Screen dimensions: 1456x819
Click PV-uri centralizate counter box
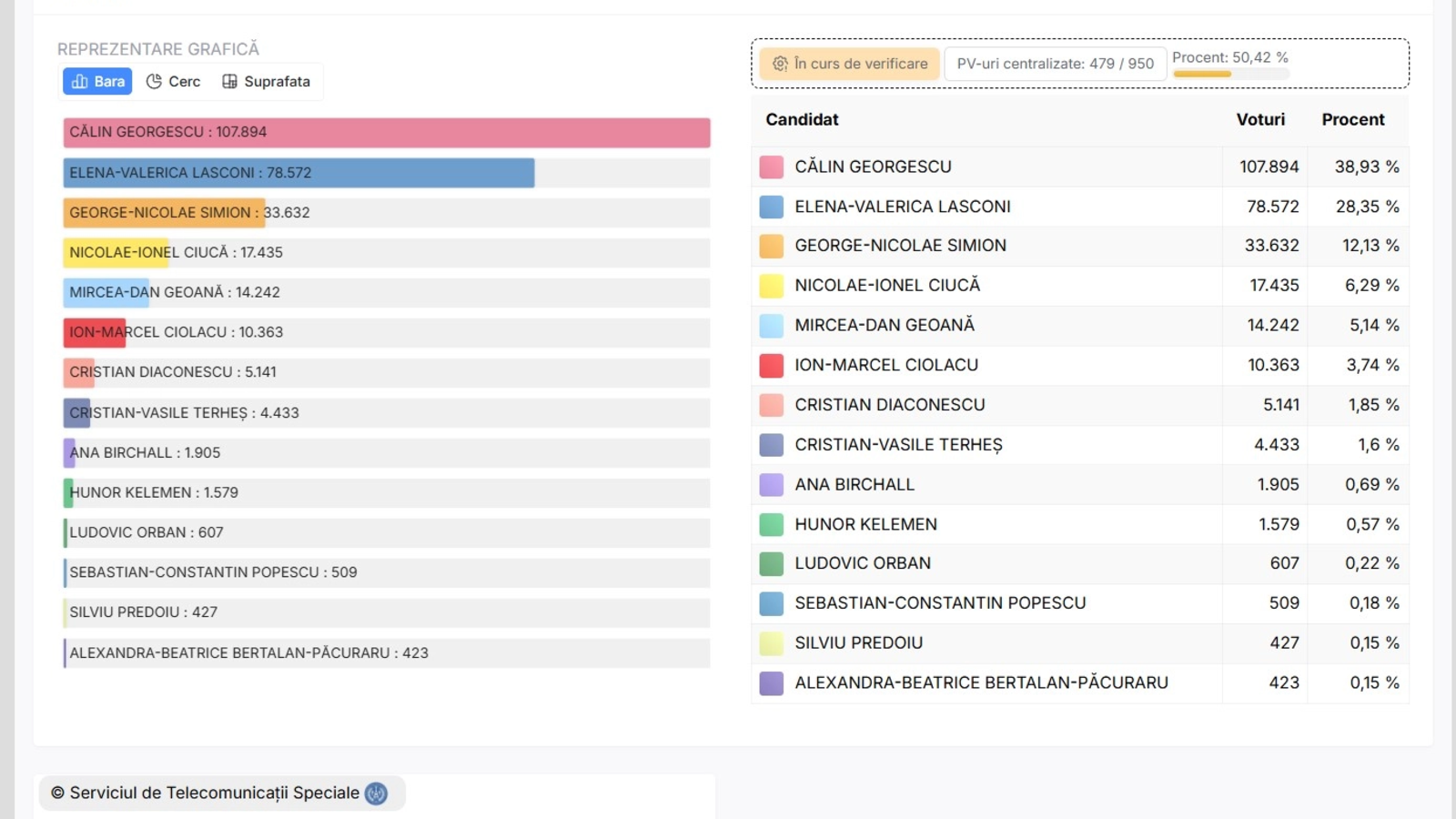(1055, 64)
